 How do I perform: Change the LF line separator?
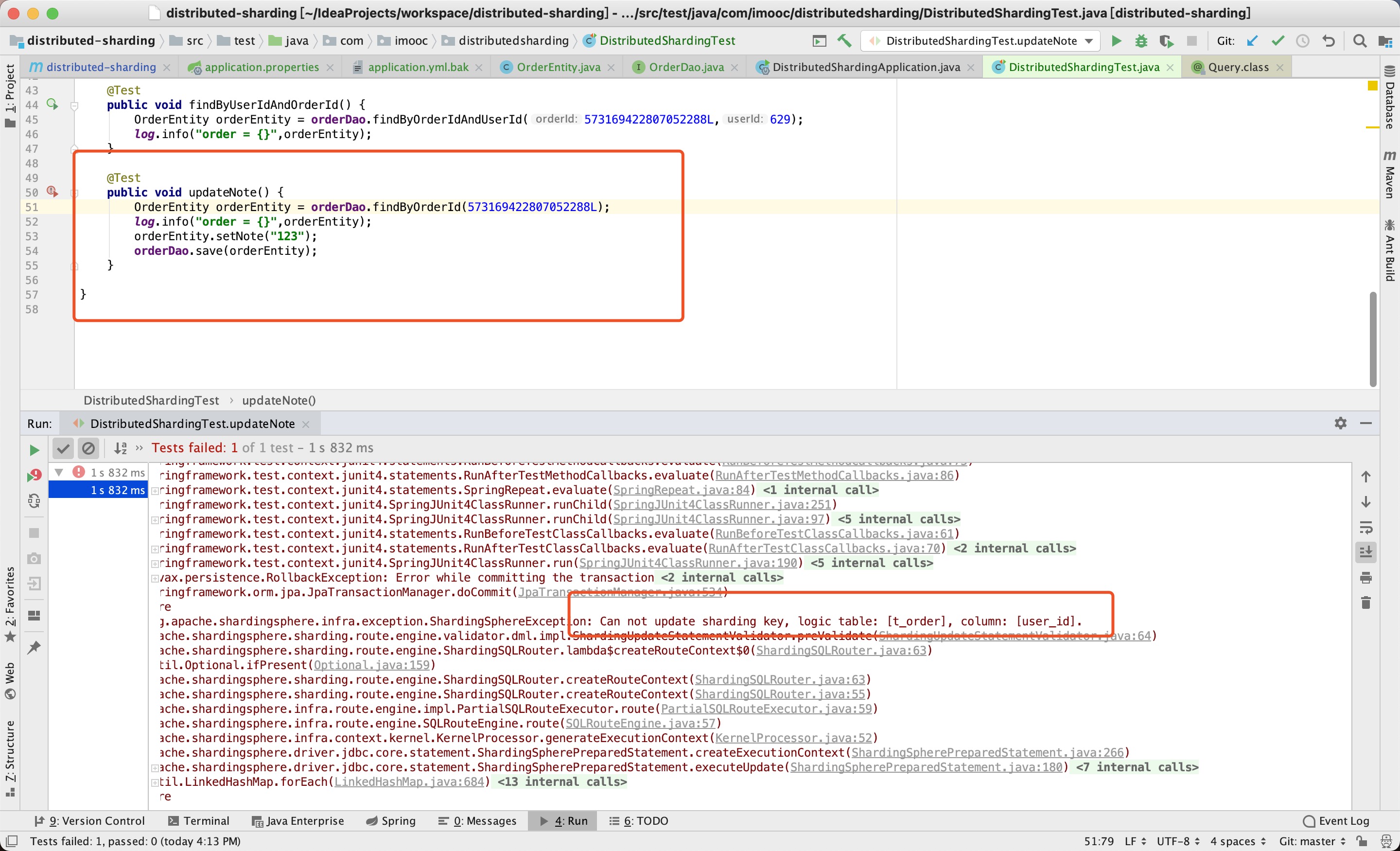click(1135, 841)
